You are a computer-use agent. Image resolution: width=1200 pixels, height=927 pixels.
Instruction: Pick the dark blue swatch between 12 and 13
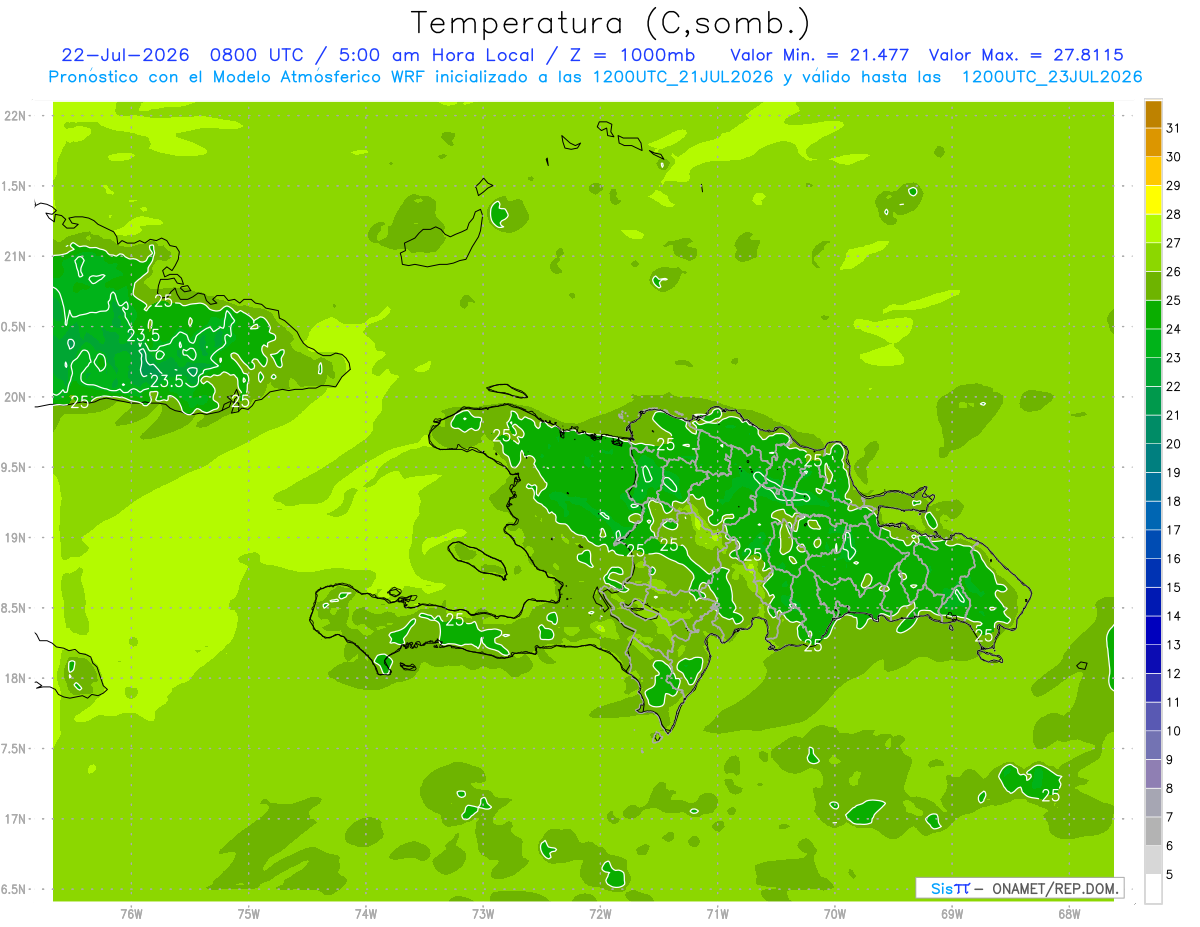[1153, 659]
